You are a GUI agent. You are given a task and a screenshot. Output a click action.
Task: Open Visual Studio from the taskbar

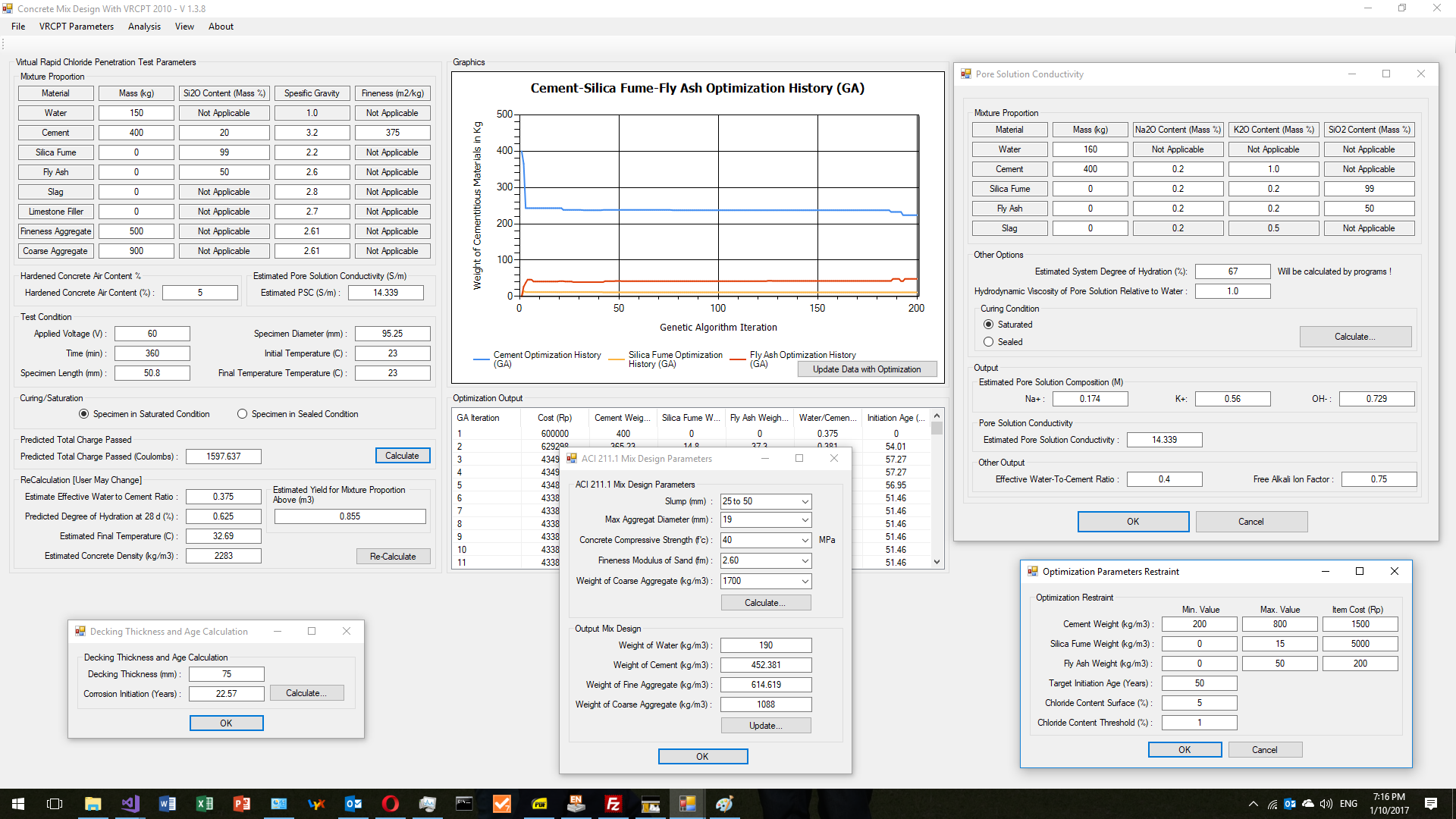(x=130, y=804)
